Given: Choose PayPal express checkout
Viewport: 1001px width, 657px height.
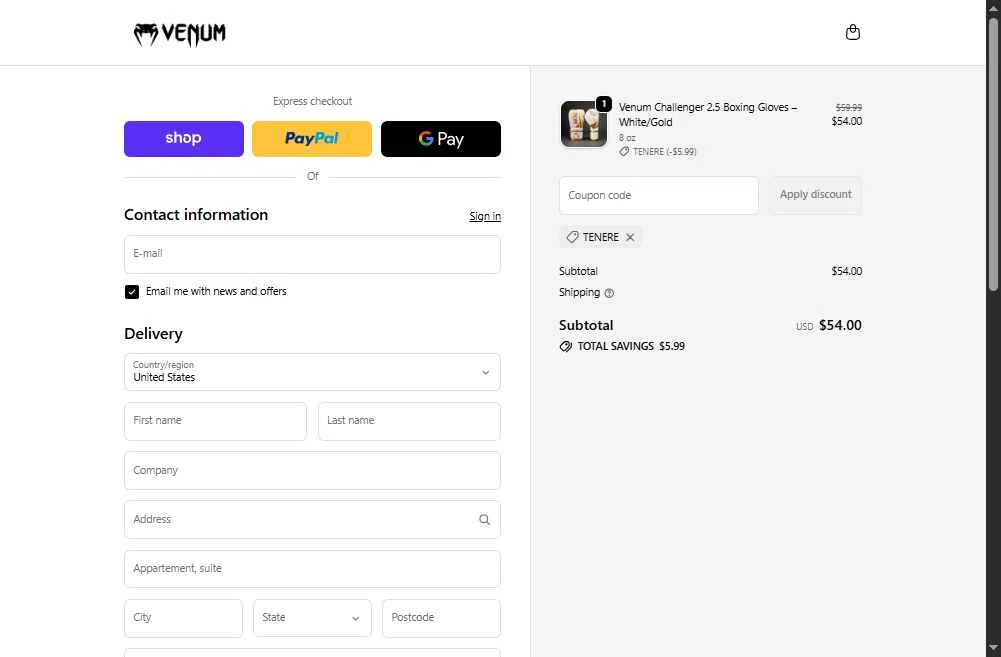Looking at the screenshot, I should tap(312, 139).
